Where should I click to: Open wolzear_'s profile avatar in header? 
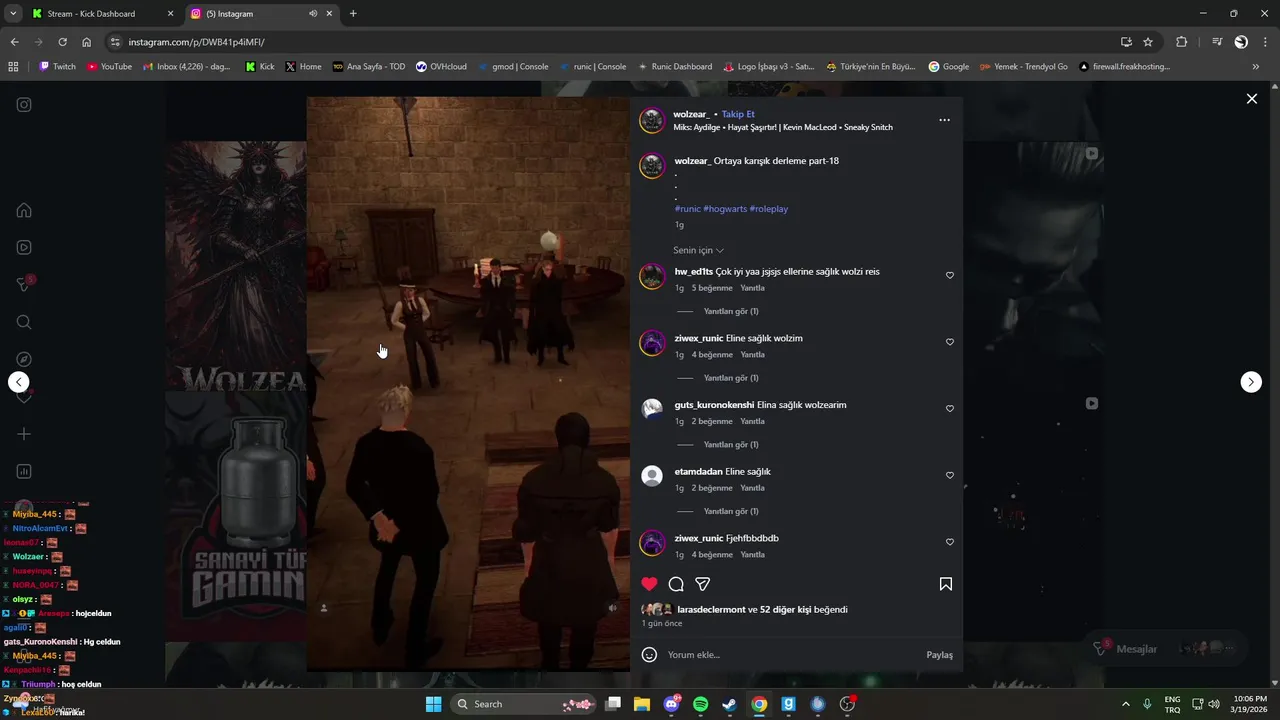[652, 120]
